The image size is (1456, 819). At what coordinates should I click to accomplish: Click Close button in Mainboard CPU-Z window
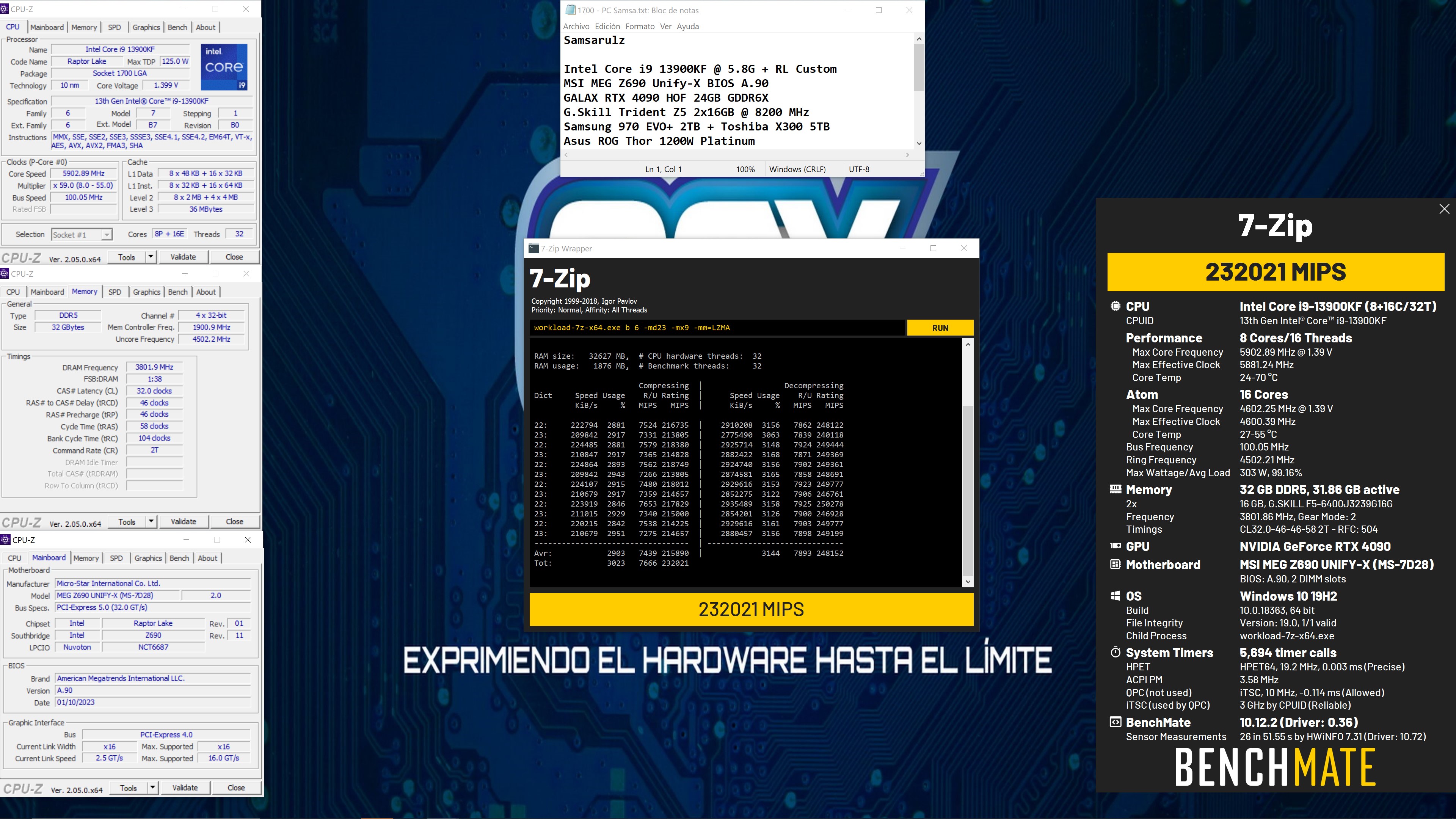click(x=236, y=788)
